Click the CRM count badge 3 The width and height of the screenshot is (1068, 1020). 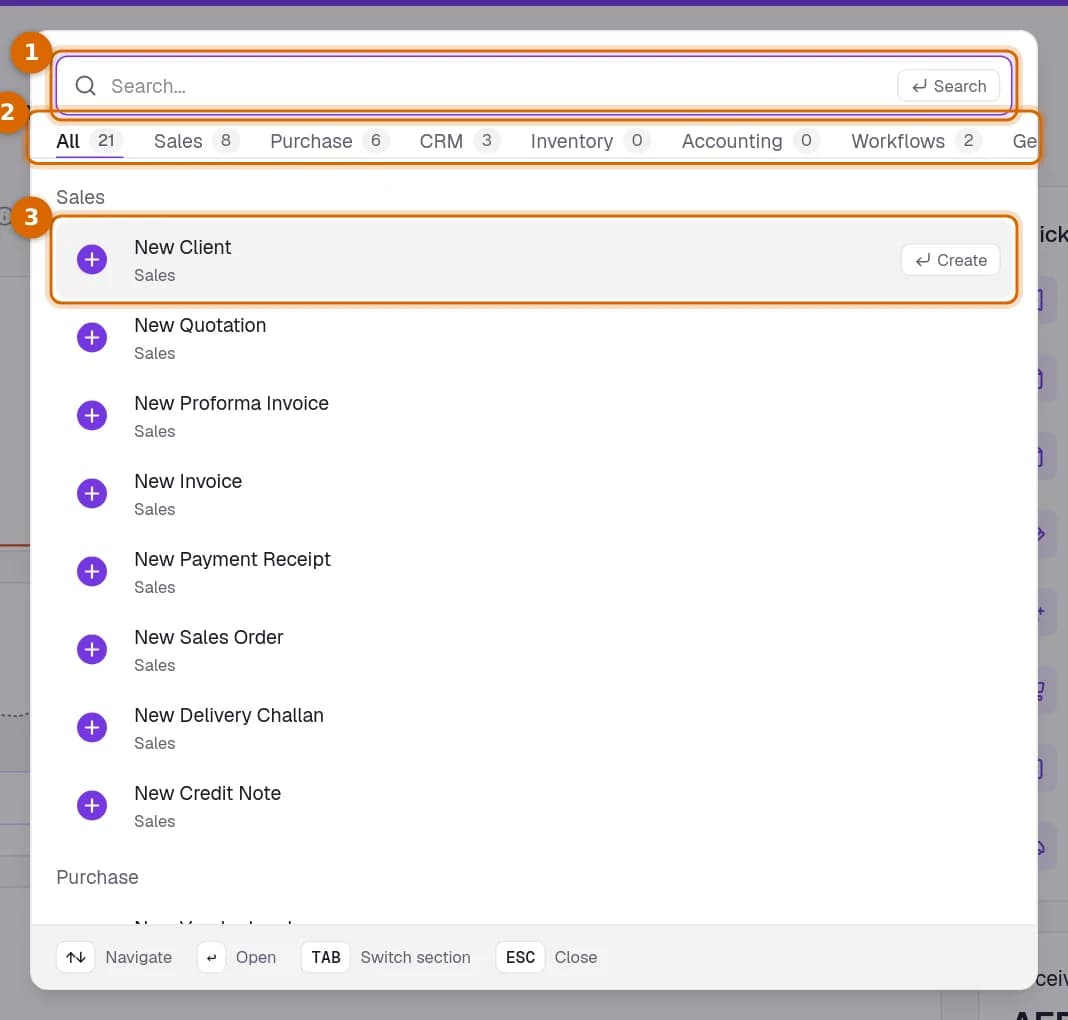[x=486, y=141]
